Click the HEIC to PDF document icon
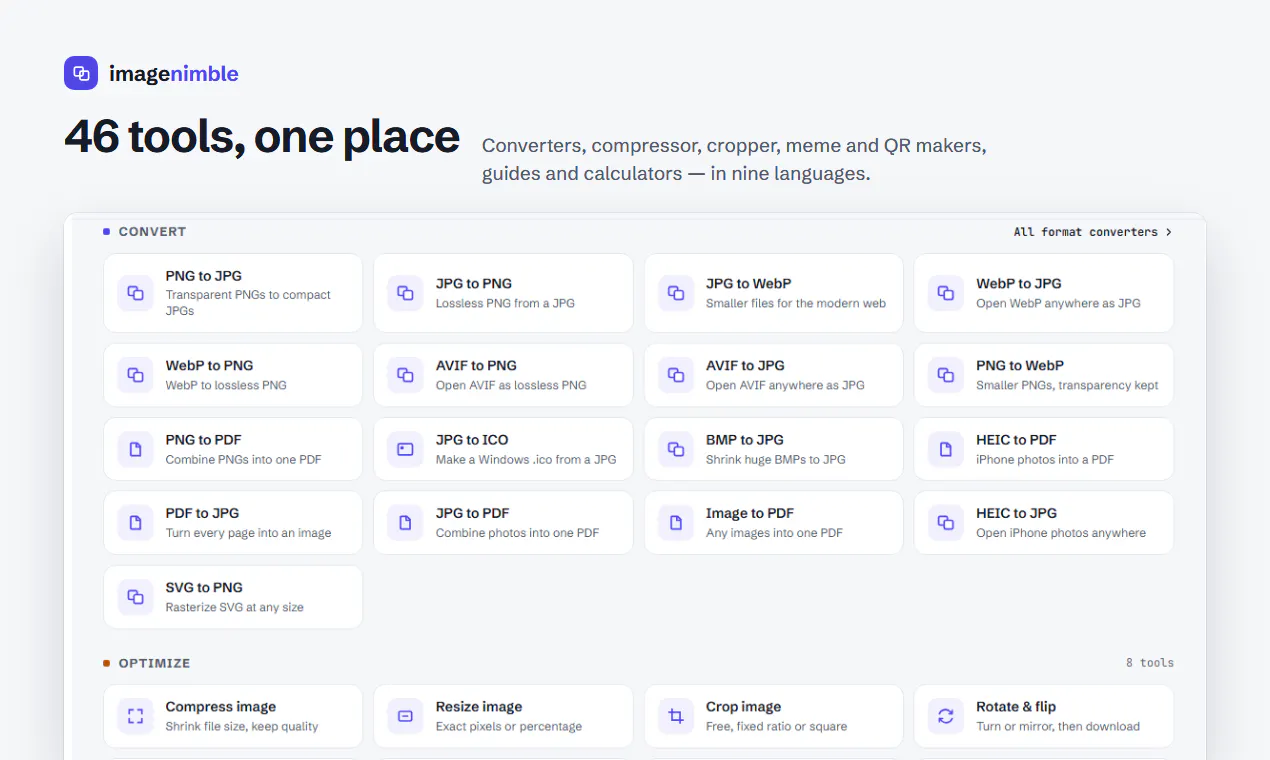The height and width of the screenshot is (760, 1270). (946, 449)
